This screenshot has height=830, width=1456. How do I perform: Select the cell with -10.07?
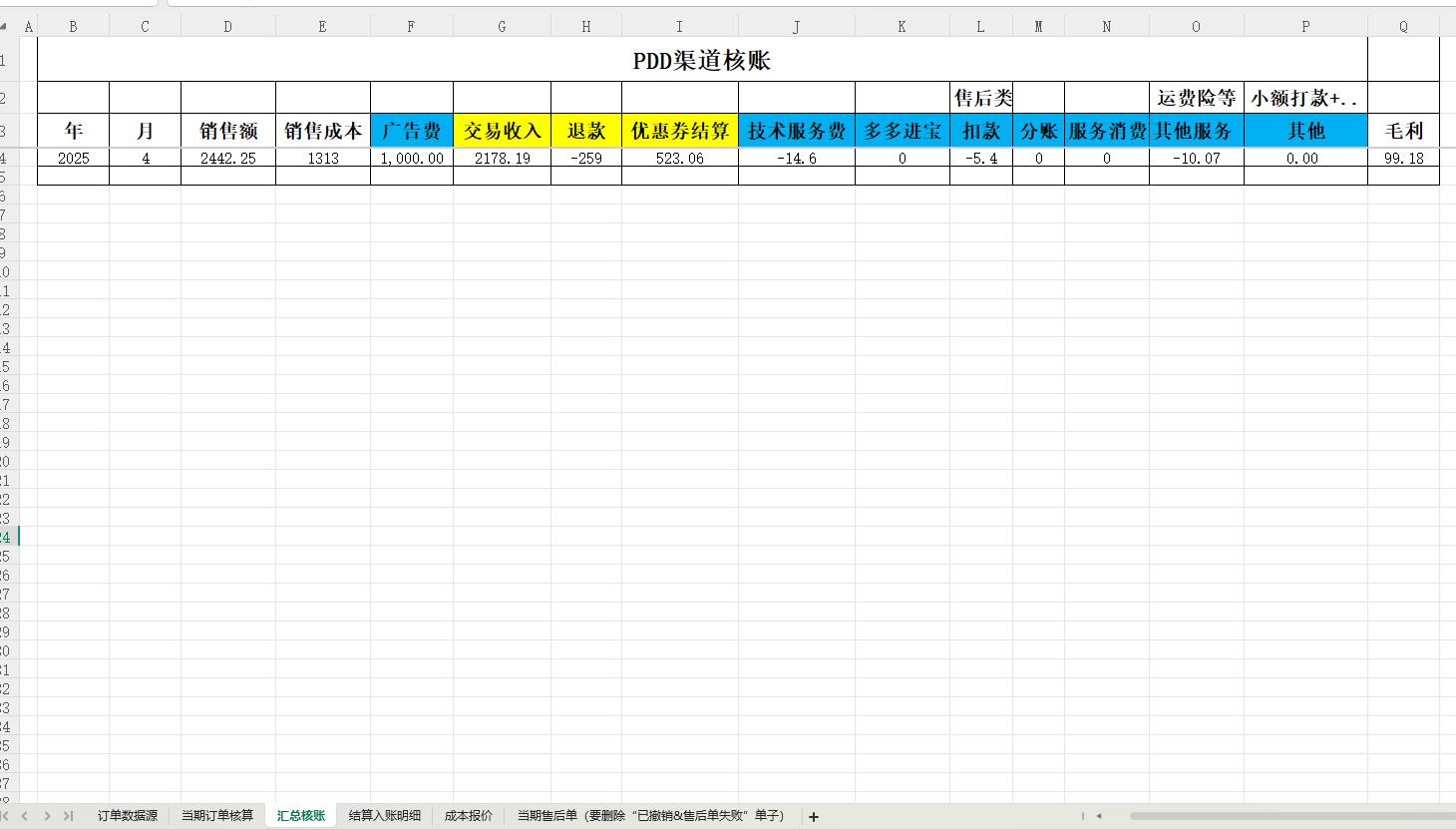1197,158
